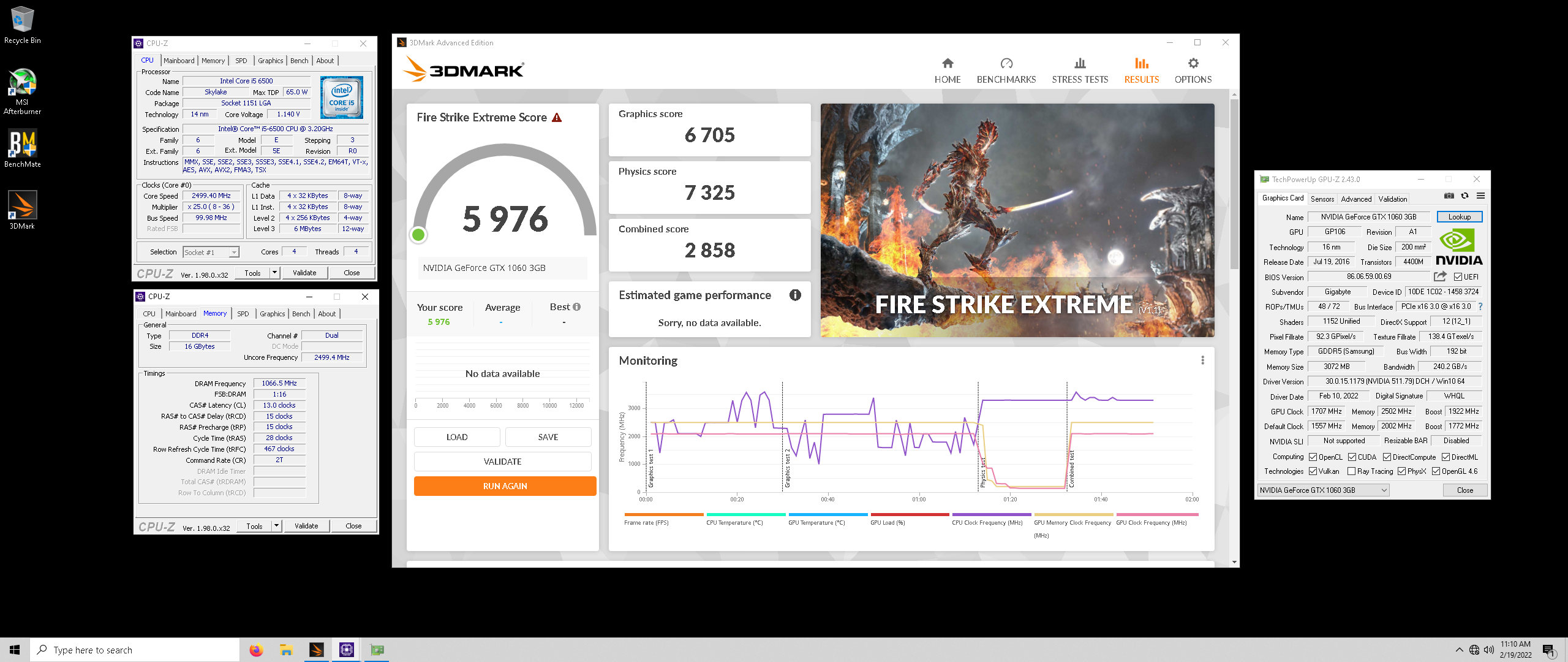Click the green marker on the score gauge
This screenshot has width=1568, height=662.
[x=418, y=235]
